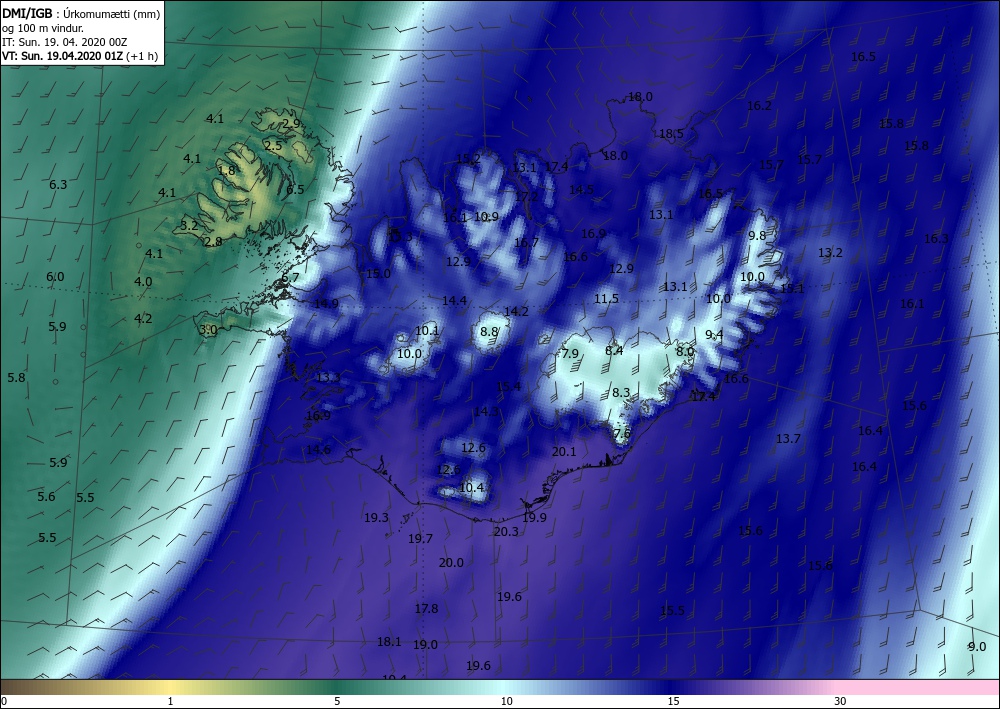Click the 11.5 value on the map
Screen dimensions: 1000x709
pyautogui.click(x=607, y=298)
